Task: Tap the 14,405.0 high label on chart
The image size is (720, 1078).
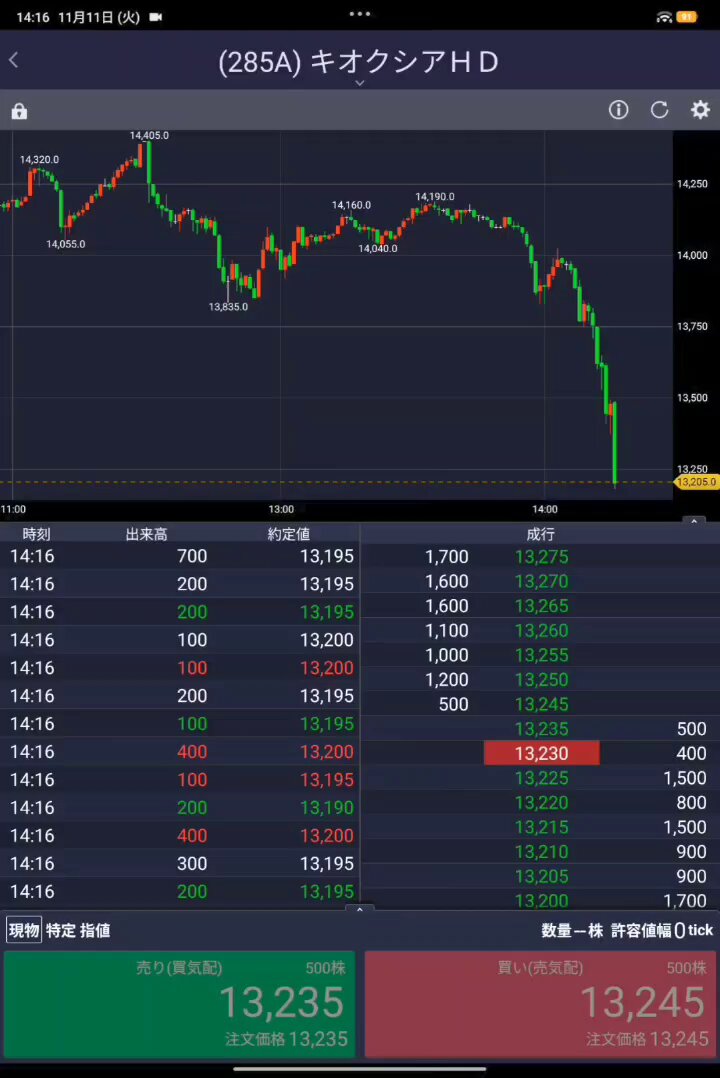Action: 149,135
